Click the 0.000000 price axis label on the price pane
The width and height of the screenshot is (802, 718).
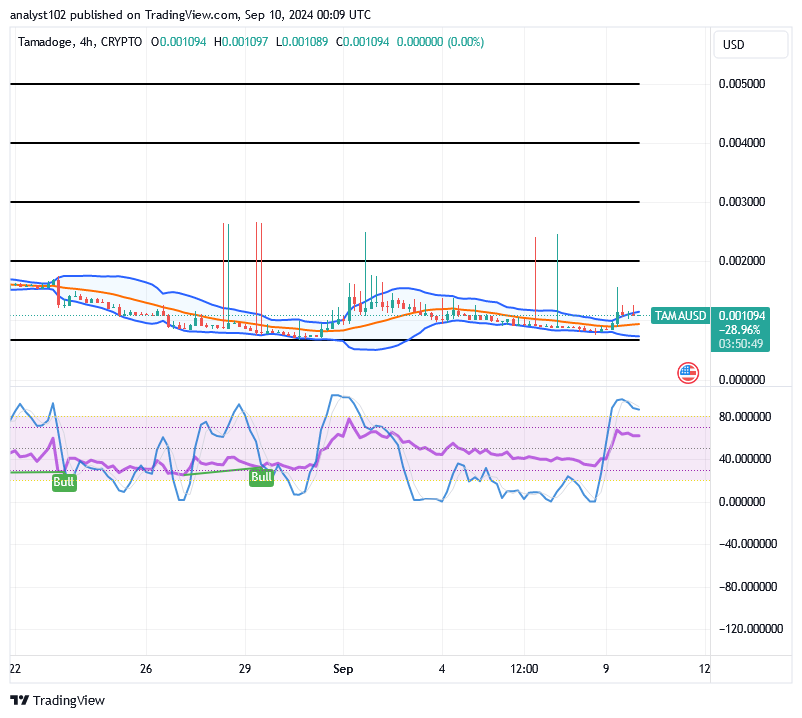coord(742,379)
